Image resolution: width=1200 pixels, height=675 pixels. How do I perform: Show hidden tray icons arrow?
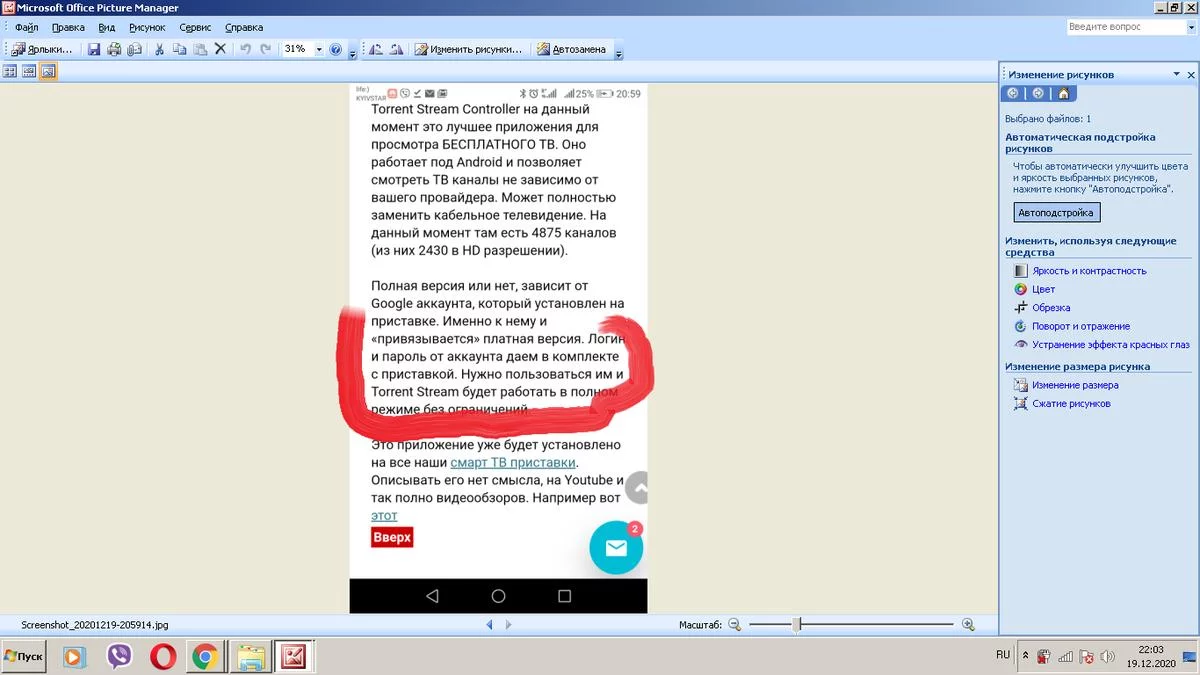click(1025, 656)
